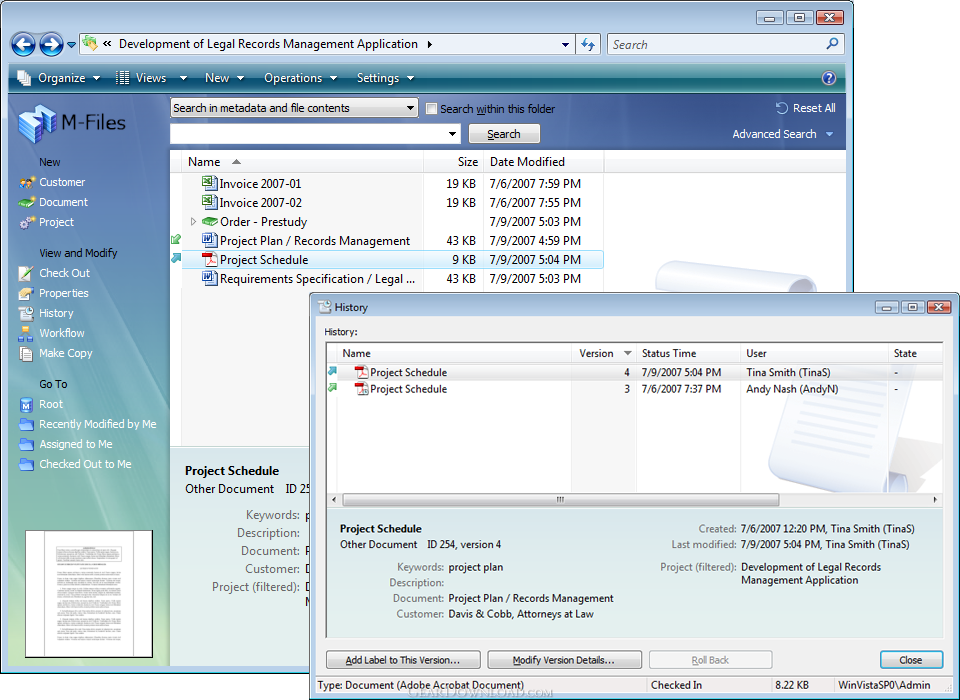Image resolution: width=960 pixels, height=700 pixels.
Task: Open the Version column sort dropdown arrow
Action: [628, 353]
